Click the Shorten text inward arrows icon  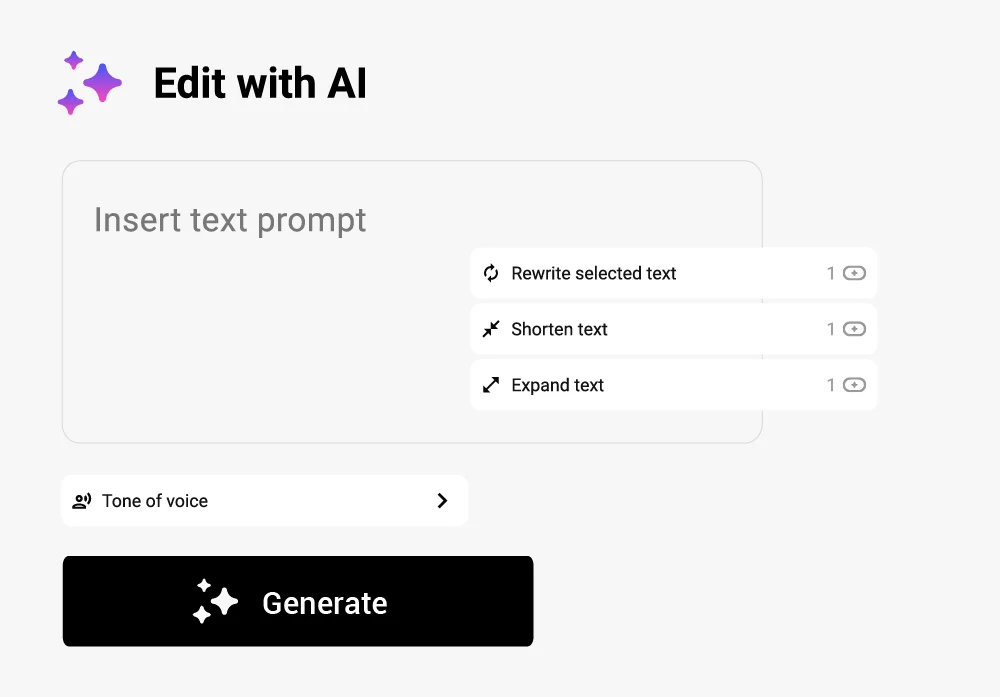point(491,329)
